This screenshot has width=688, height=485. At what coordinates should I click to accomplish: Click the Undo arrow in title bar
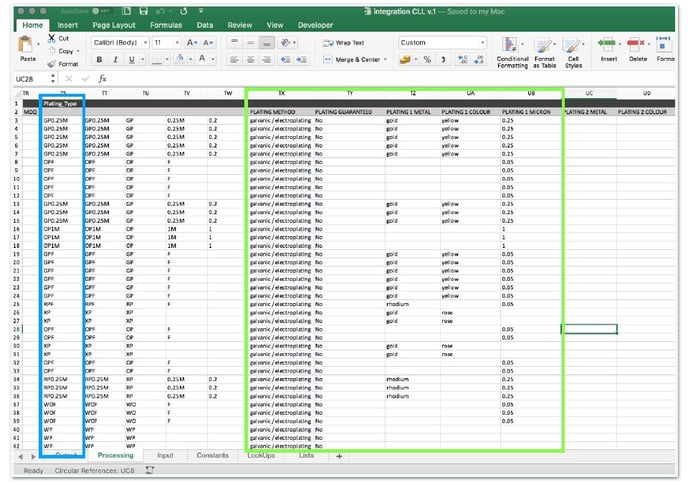coord(160,11)
